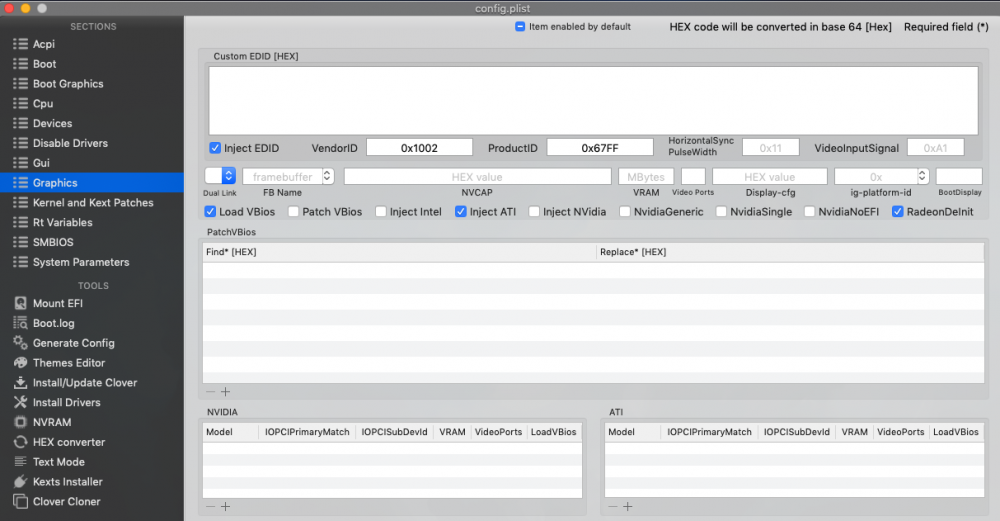This screenshot has width=1000, height=521.
Task: Click the Devices section list icon
Action: [x=20, y=123]
